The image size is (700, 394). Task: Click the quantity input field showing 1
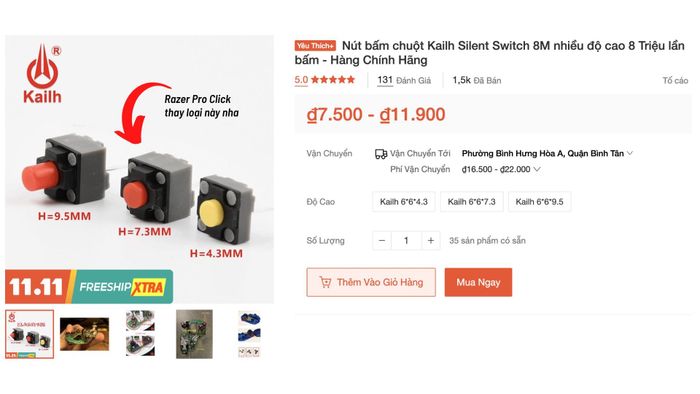point(406,241)
